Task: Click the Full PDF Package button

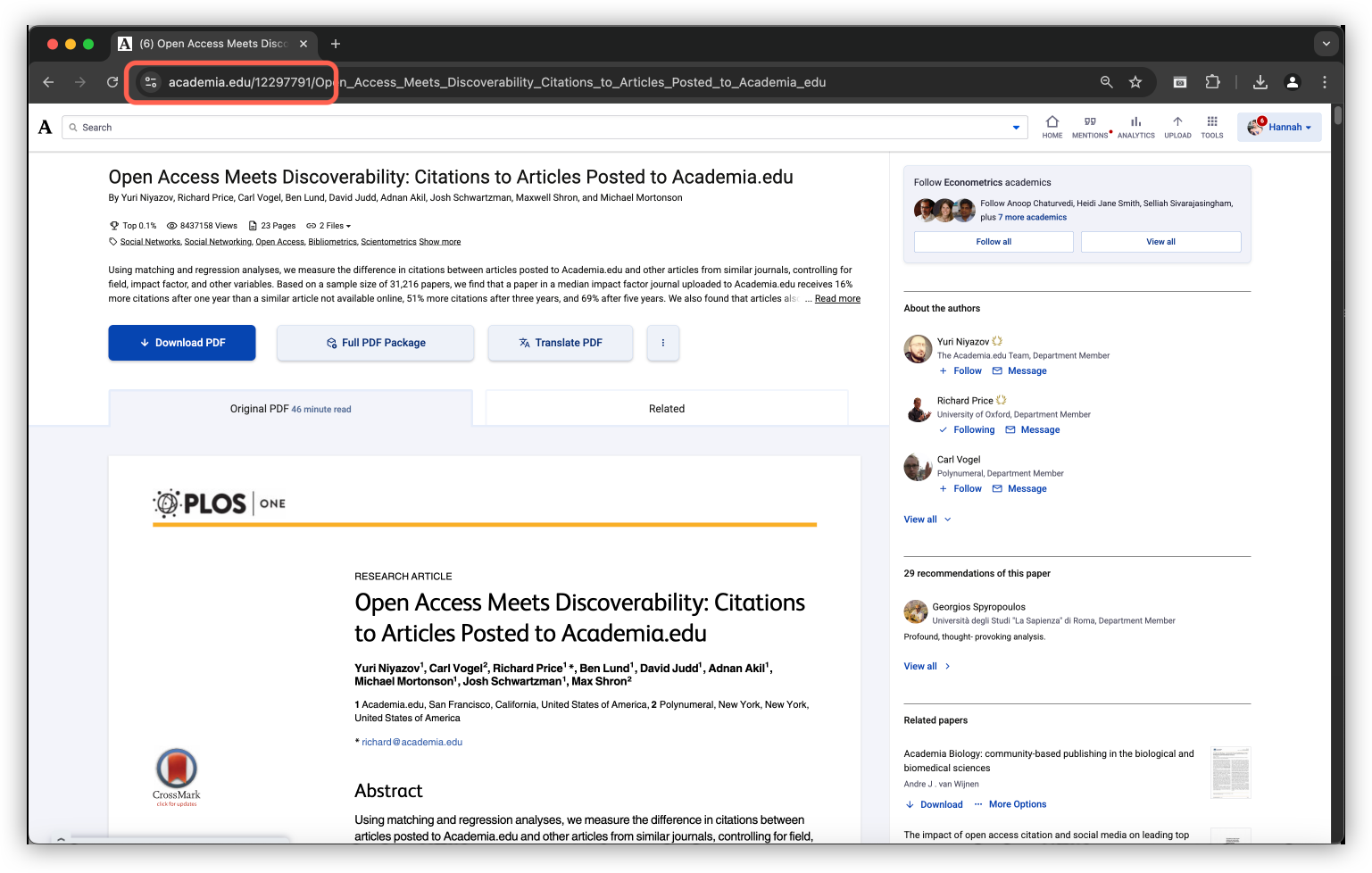Action: (375, 343)
